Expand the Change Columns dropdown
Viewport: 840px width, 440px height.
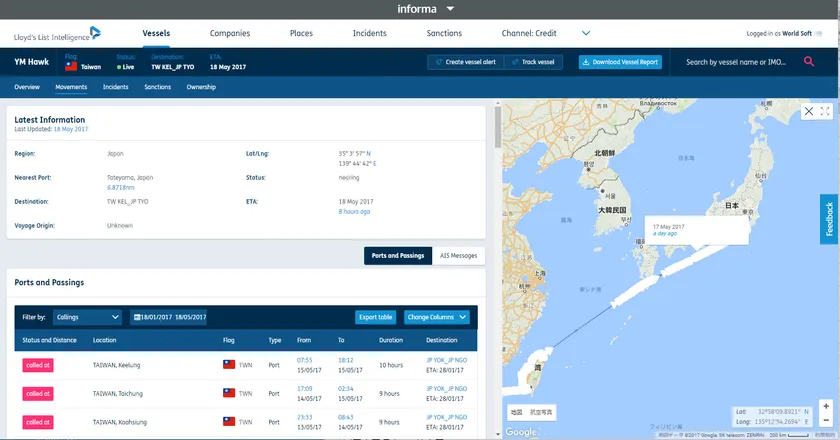click(436, 317)
